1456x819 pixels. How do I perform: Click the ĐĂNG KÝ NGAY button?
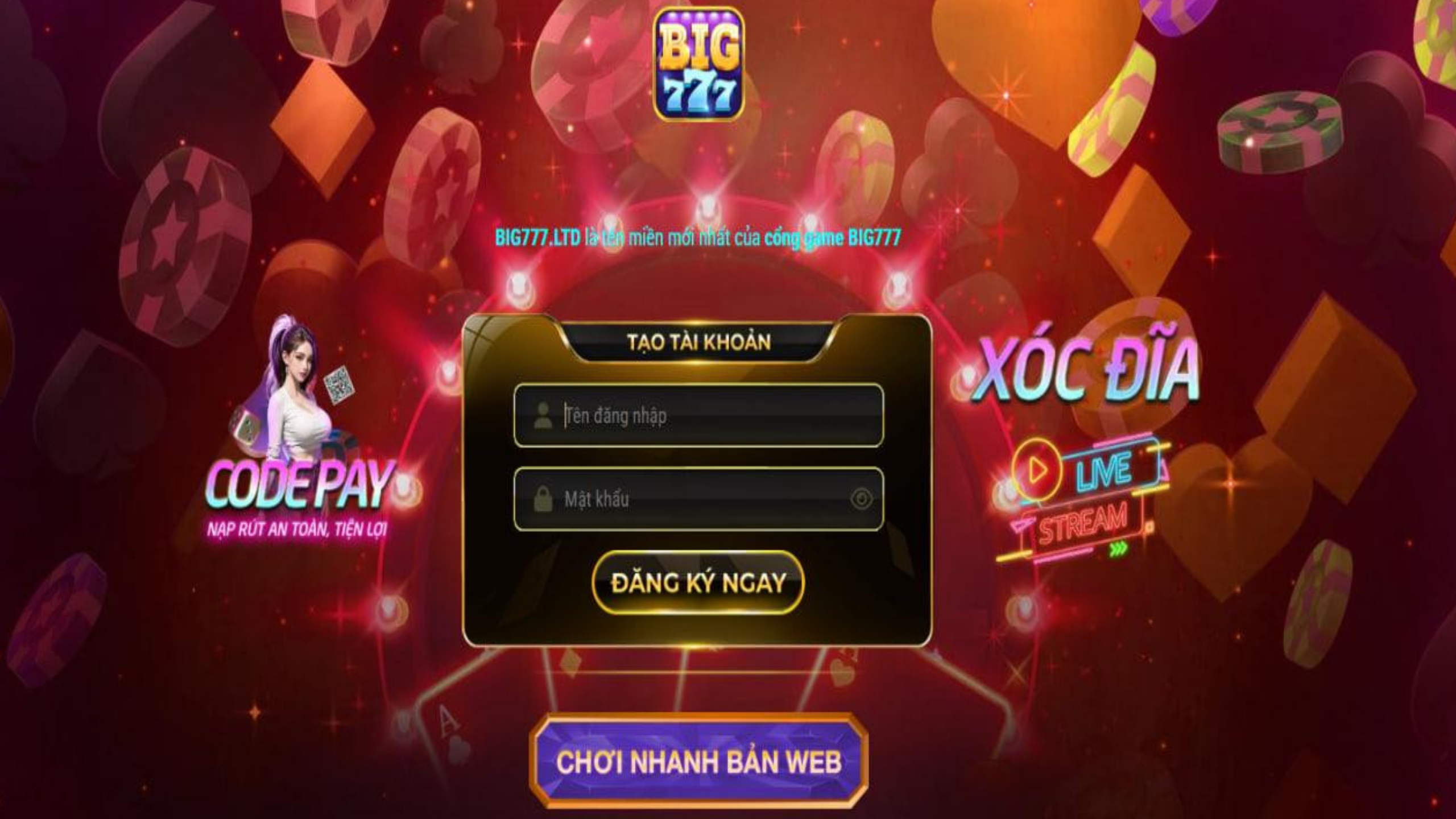click(698, 583)
